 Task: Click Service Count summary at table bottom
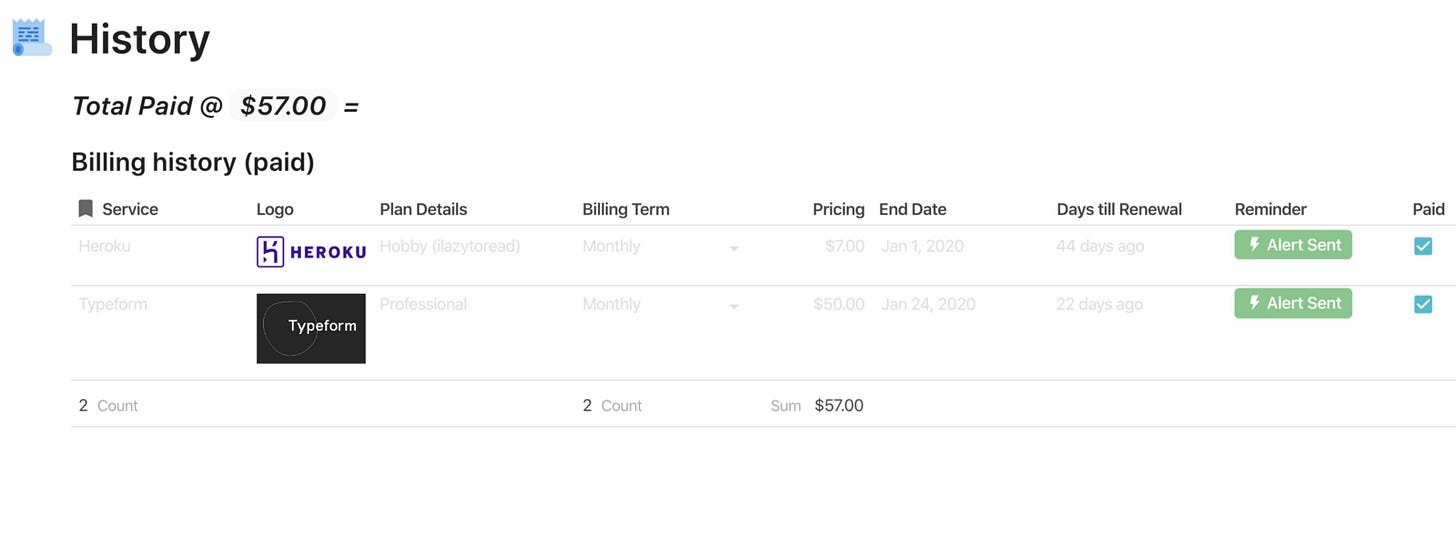tap(109, 406)
